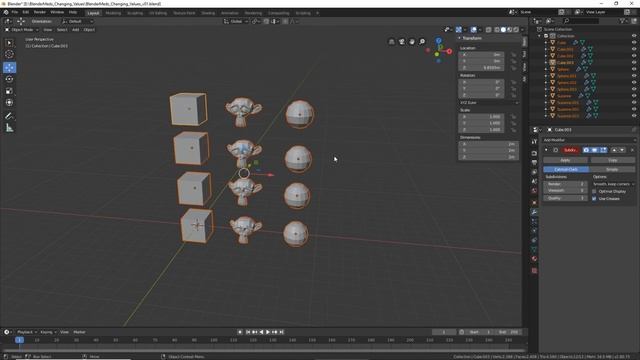640x360 pixels.
Task: Click the modifier Copy button
Action: pos(613,160)
